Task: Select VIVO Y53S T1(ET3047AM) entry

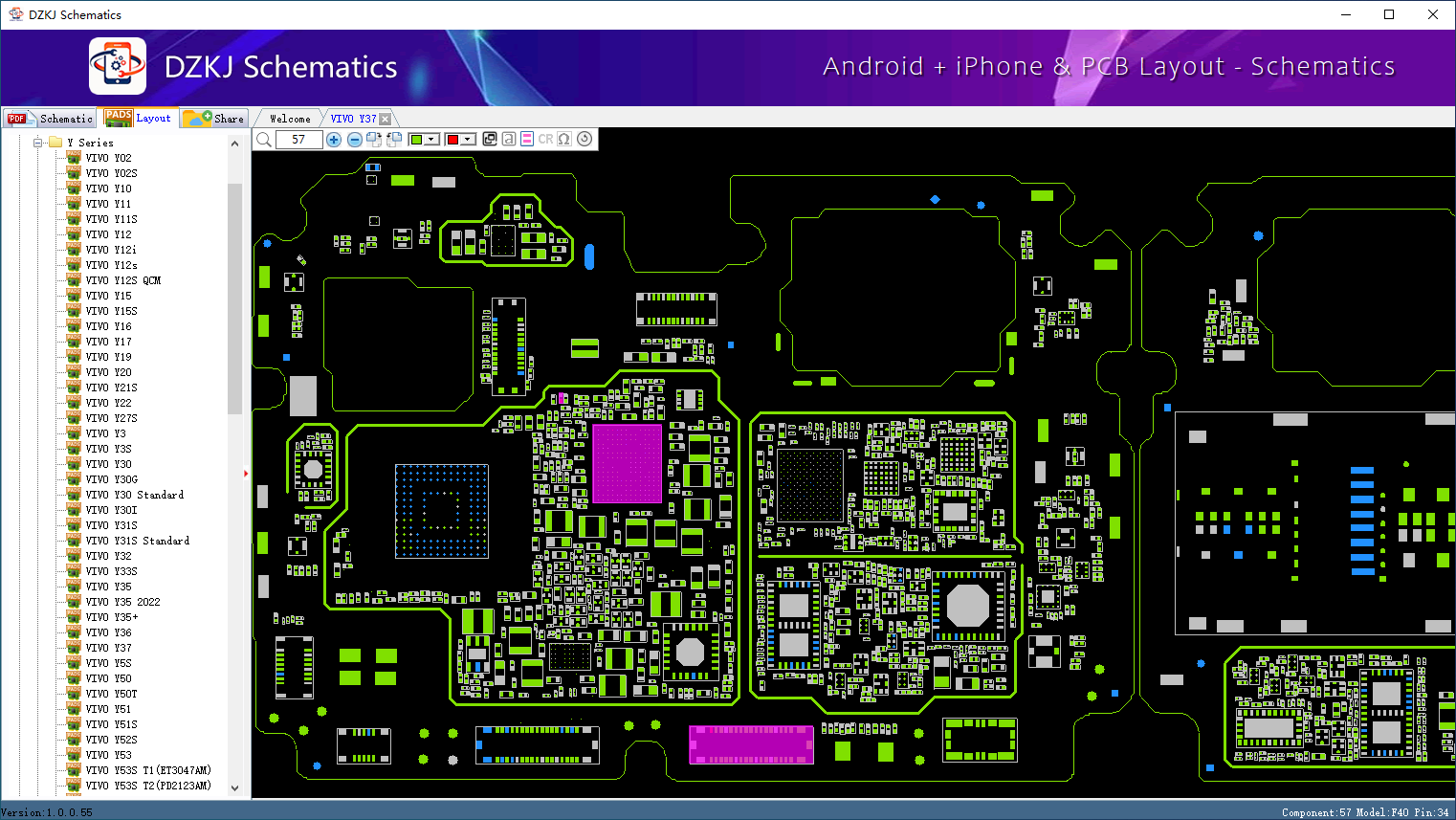Action: click(148, 770)
